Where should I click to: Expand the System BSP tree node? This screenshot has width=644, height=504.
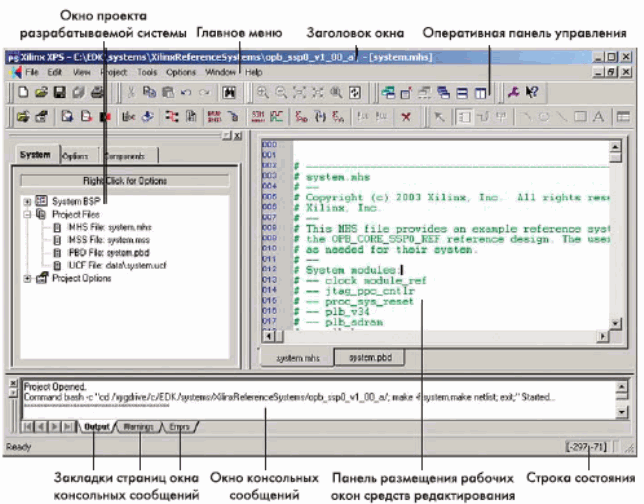[27, 201]
